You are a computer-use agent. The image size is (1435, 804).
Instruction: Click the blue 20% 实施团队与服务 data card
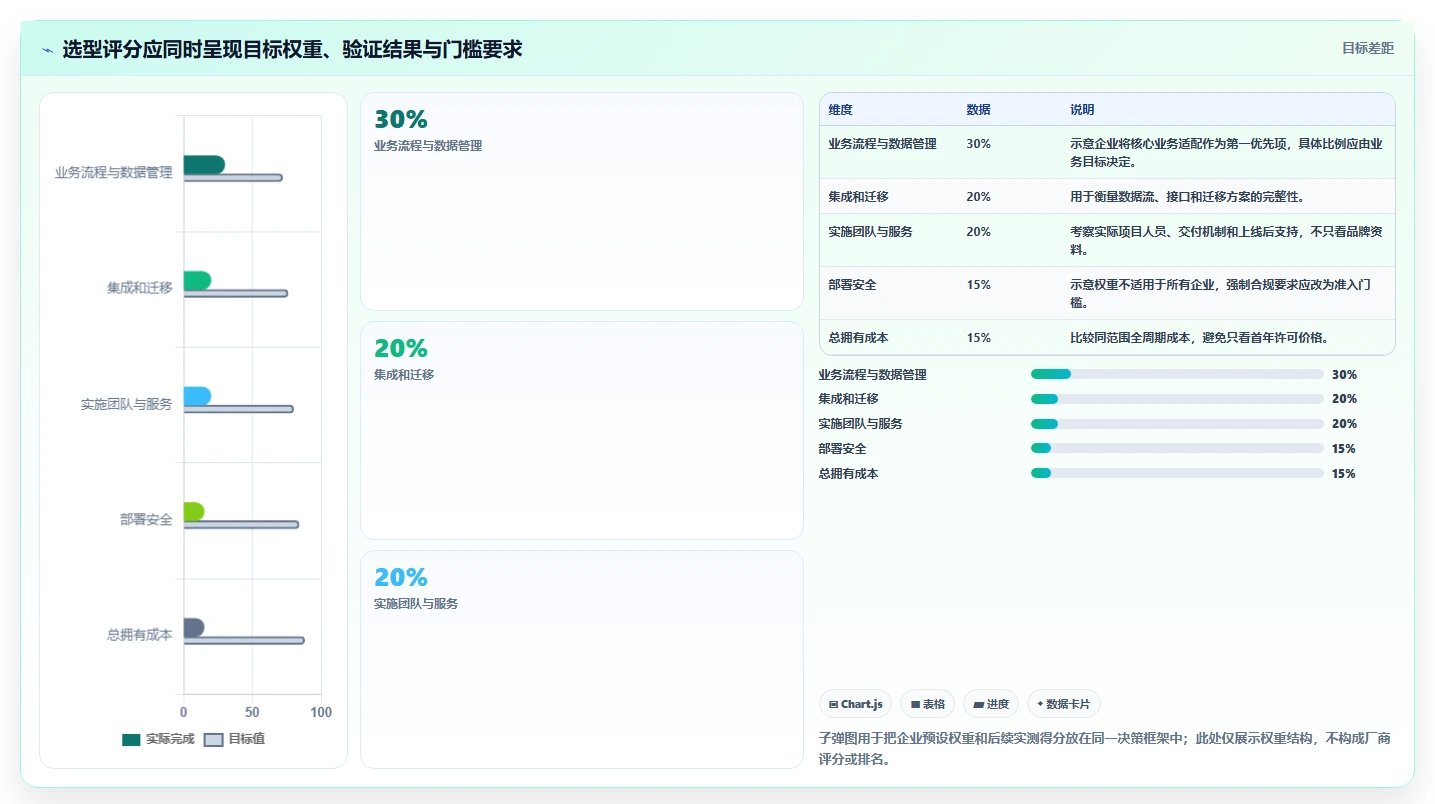click(582, 659)
